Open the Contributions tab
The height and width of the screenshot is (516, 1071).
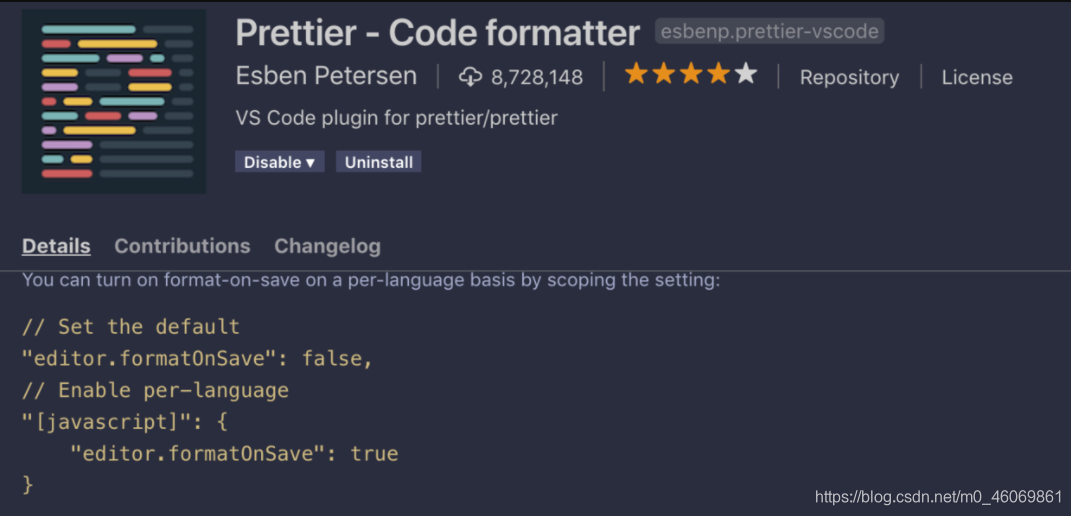click(x=182, y=246)
